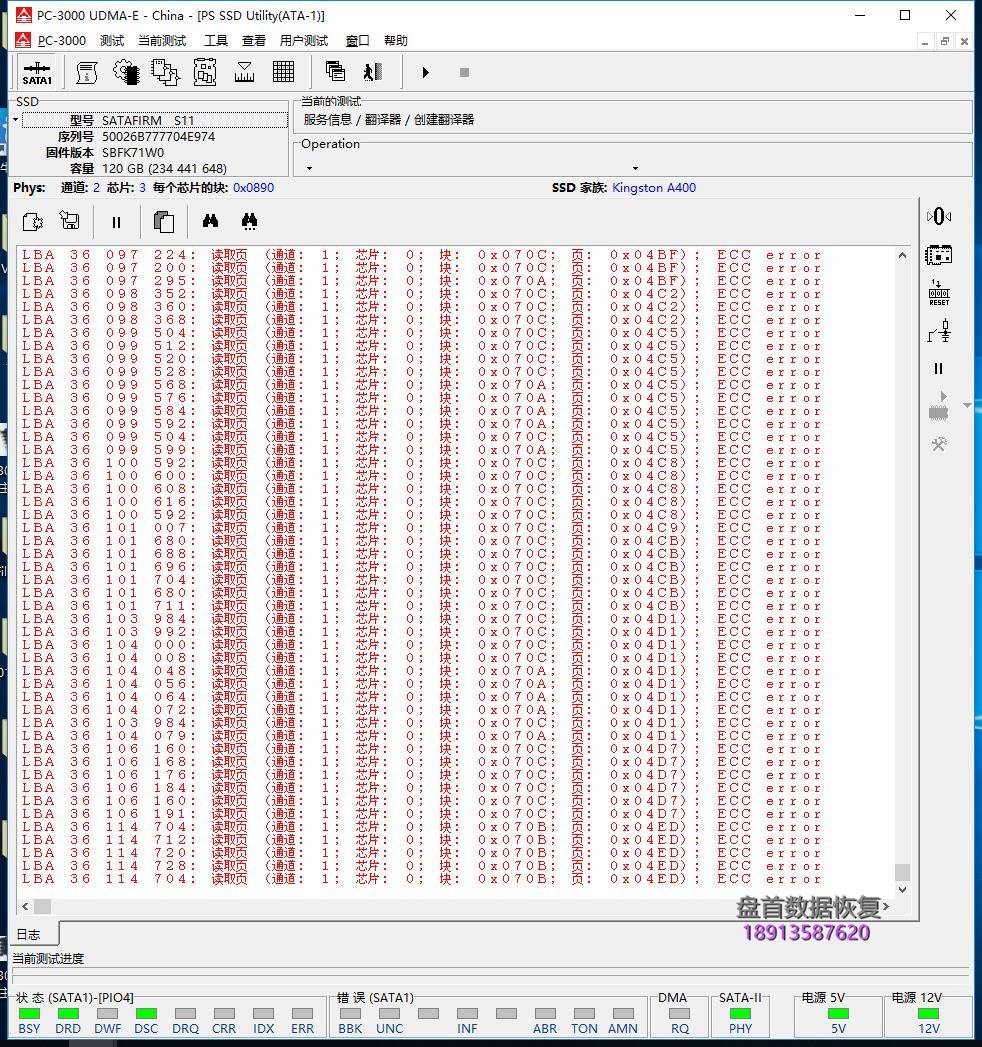
Task: Click the power switch icon in right sidebar
Action: pos(938,331)
